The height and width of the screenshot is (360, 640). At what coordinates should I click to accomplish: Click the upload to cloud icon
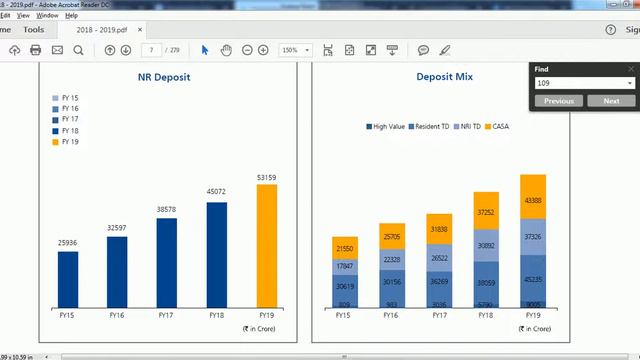pyautogui.click(x=15, y=50)
